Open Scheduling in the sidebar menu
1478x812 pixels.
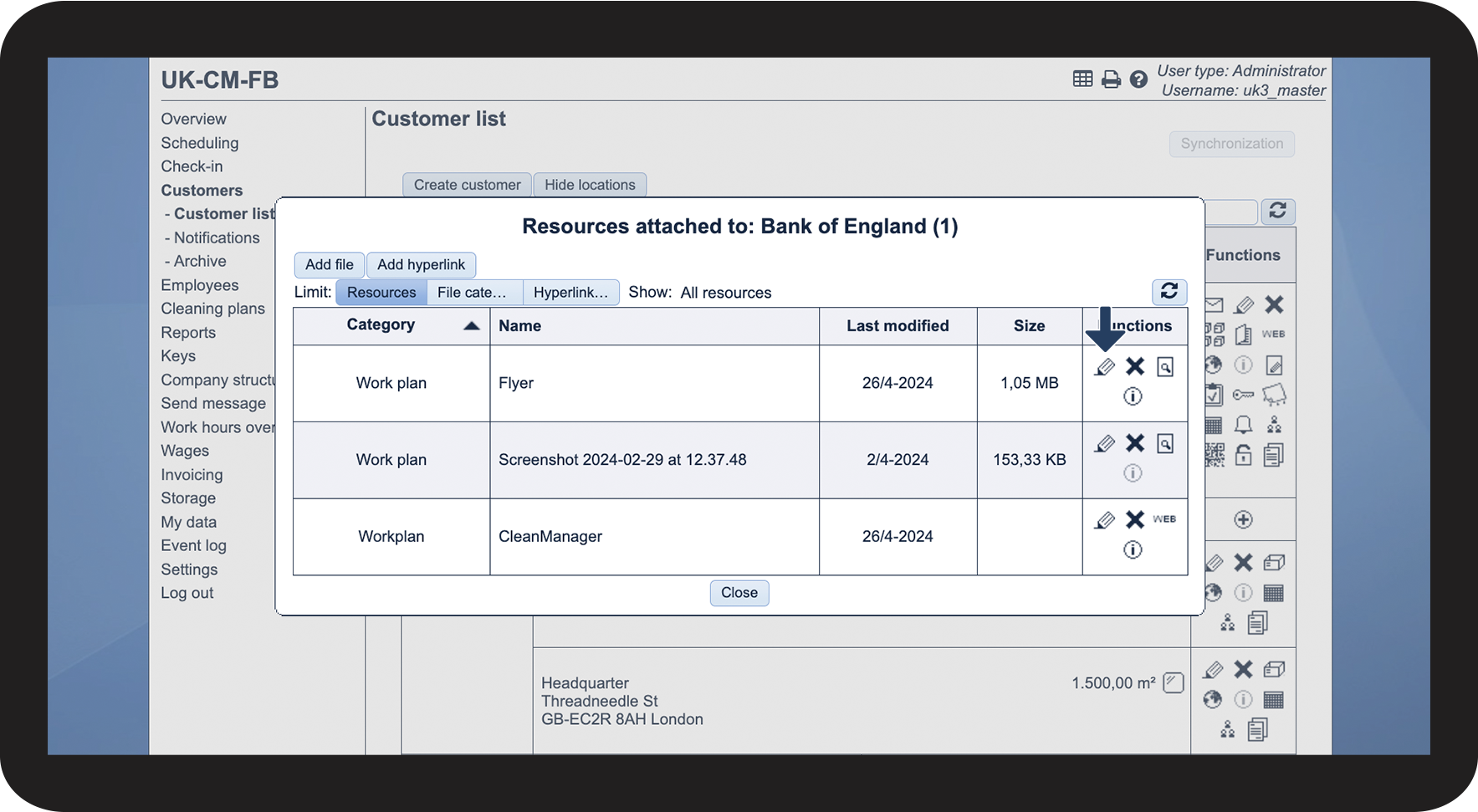[x=200, y=143]
